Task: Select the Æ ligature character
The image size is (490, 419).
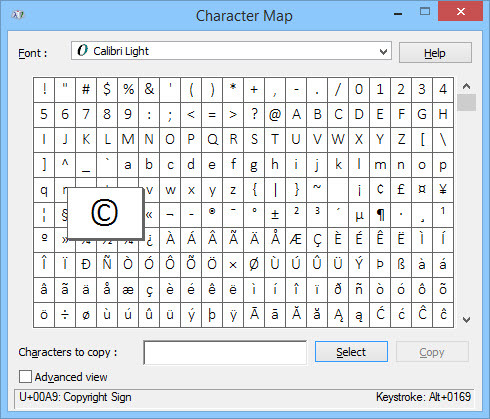Action: [x=296, y=240]
